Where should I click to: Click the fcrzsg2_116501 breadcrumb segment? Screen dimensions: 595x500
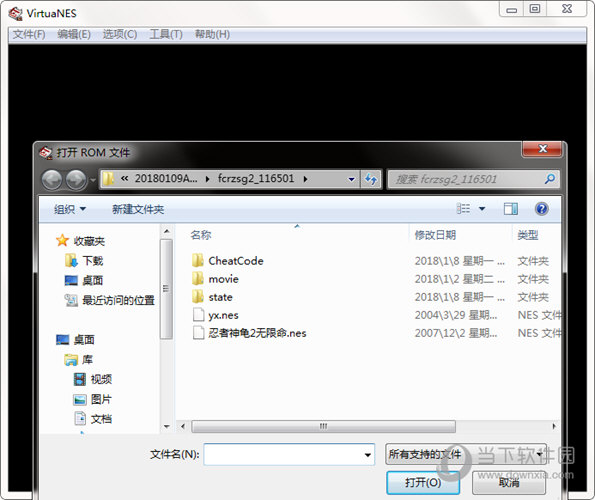point(256,178)
